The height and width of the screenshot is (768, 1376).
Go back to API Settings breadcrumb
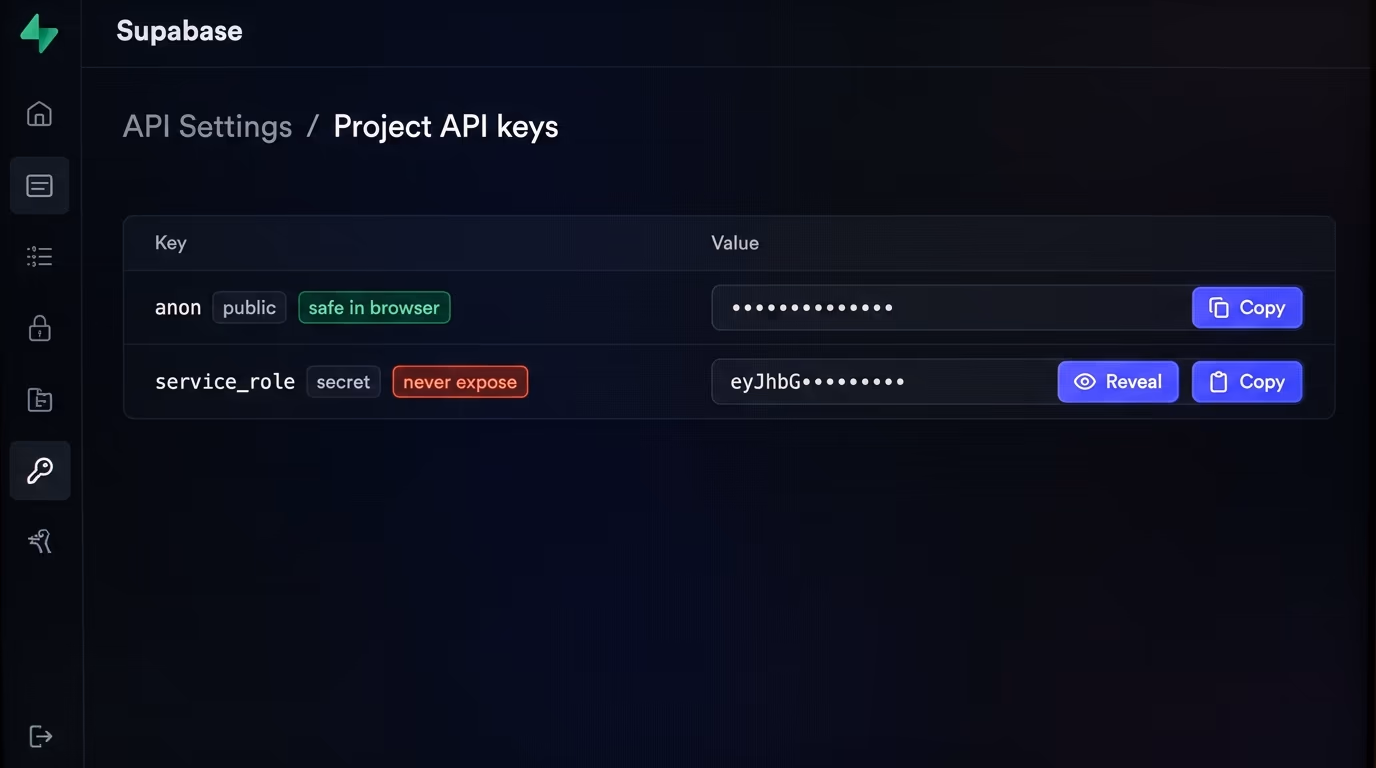[207, 127]
